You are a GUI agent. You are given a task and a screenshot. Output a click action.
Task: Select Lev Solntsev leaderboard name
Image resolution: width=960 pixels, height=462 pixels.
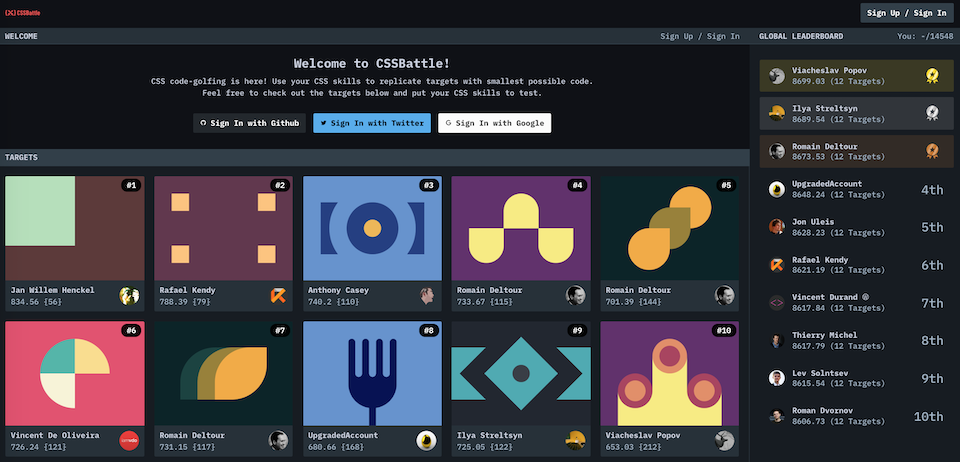(820, 373)
